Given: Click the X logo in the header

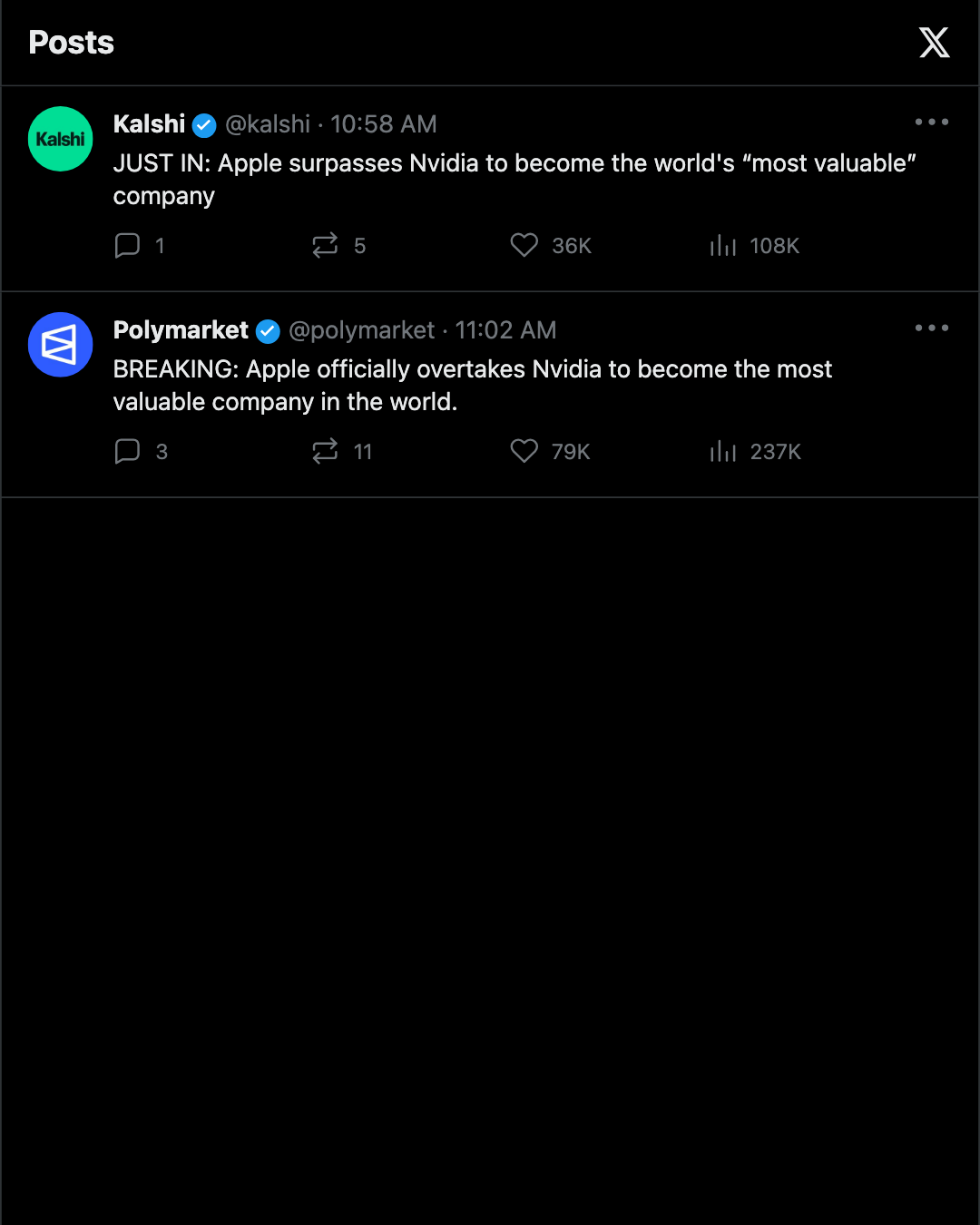Looking at the screenshot, I should coord(934,43).
